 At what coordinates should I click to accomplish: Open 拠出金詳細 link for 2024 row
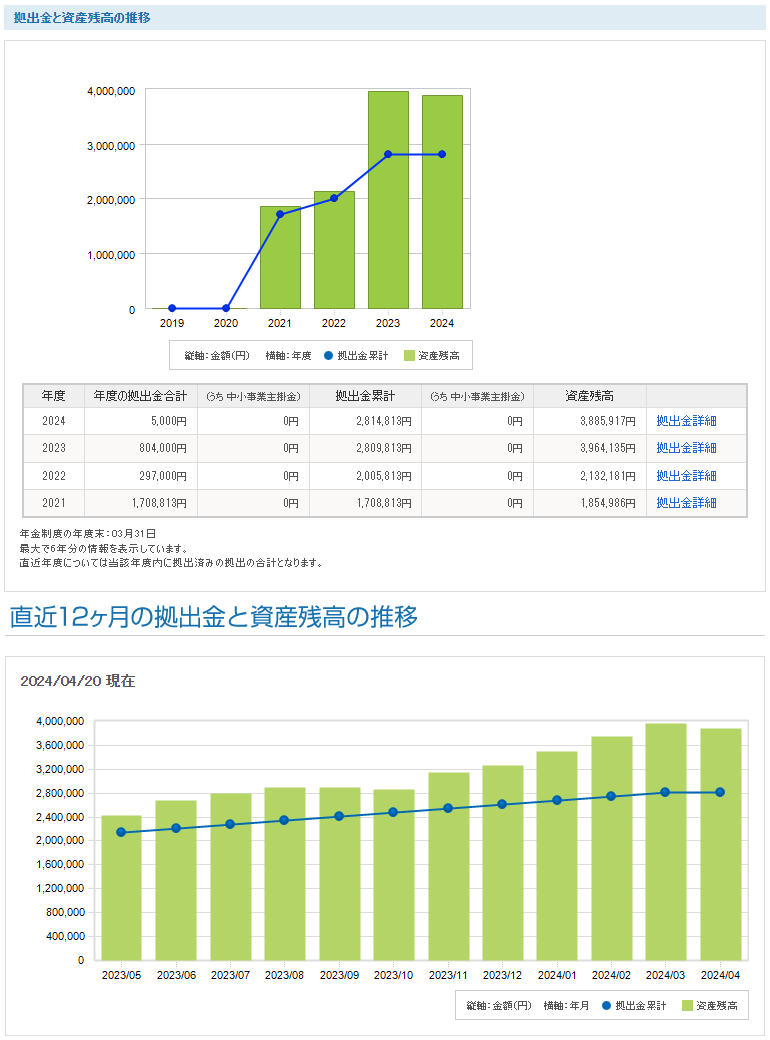click(x=686, y=421)
